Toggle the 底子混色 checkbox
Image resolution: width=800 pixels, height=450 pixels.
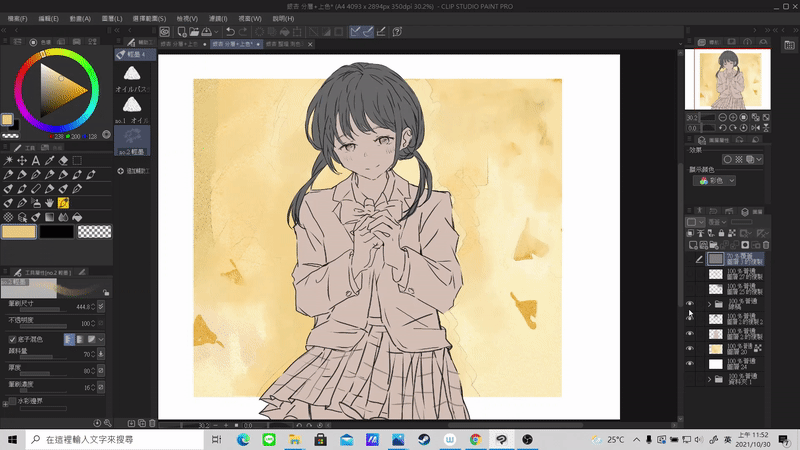[12, 339]
